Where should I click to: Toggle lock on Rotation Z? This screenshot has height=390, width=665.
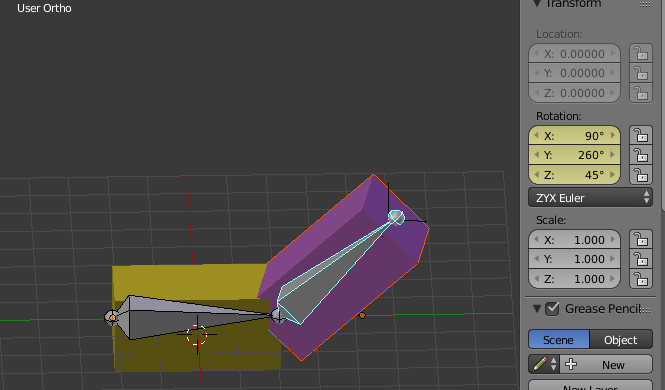click(x=640, y=175)
